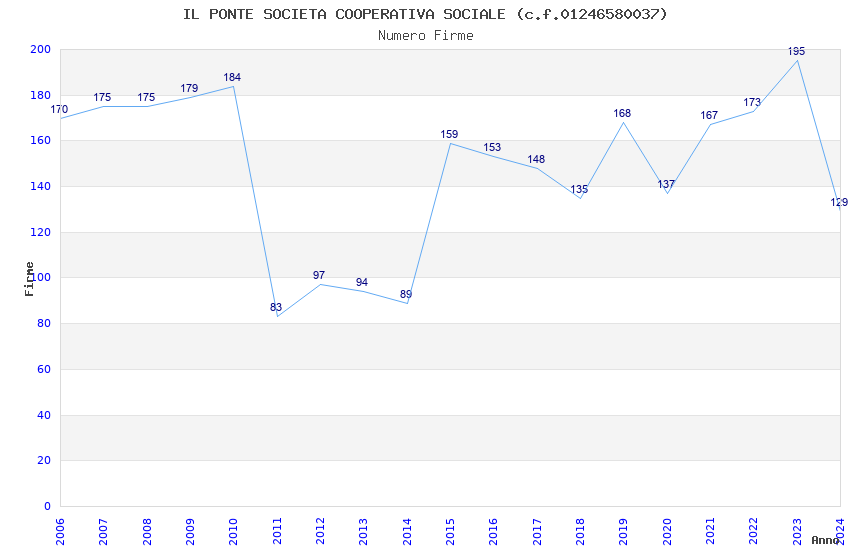
Task: Select the x-axis year 2013
Action: tap(363, 531)
